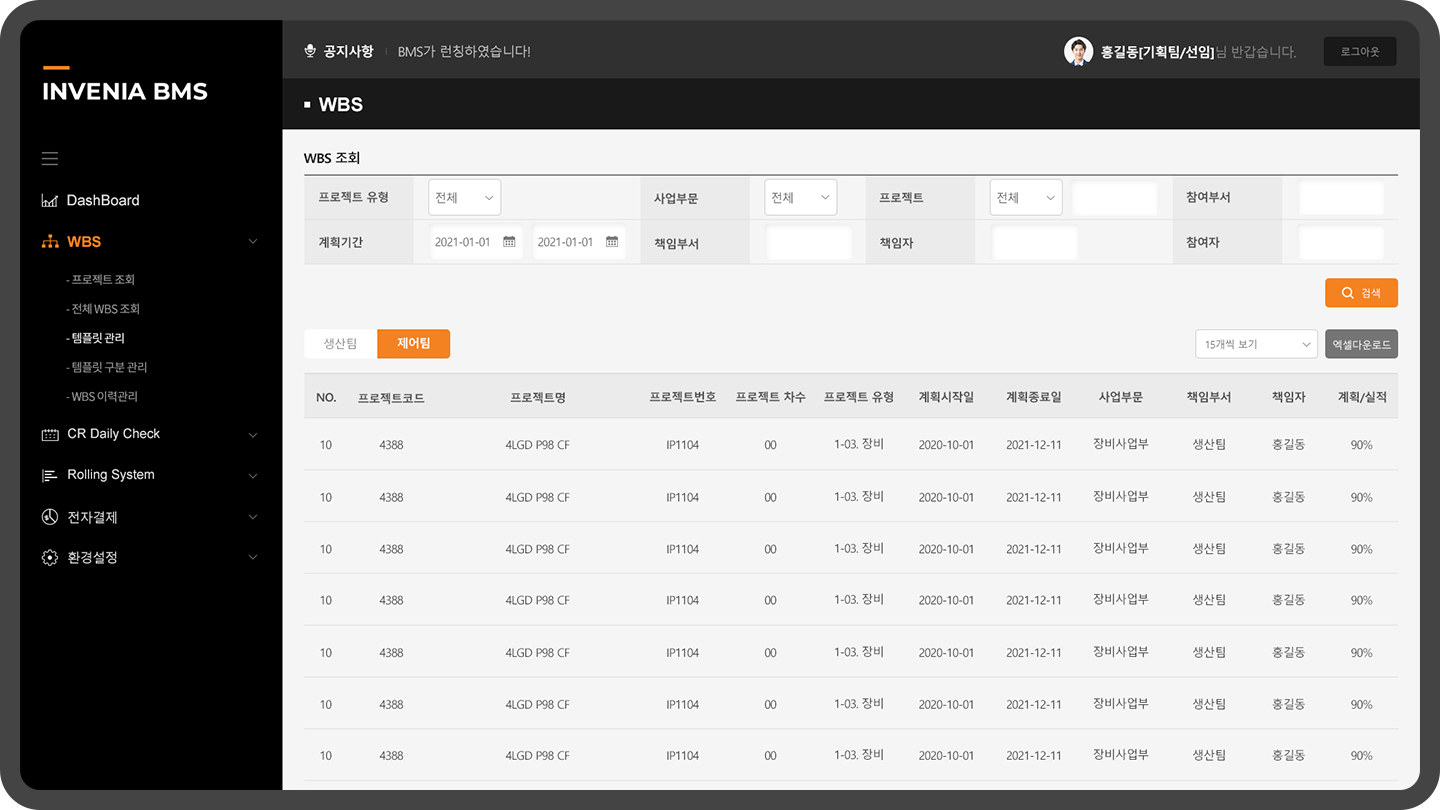This screenshot has height=810, width=1440.
Task: Open calendar picker for start date
Action: (509, 242)
